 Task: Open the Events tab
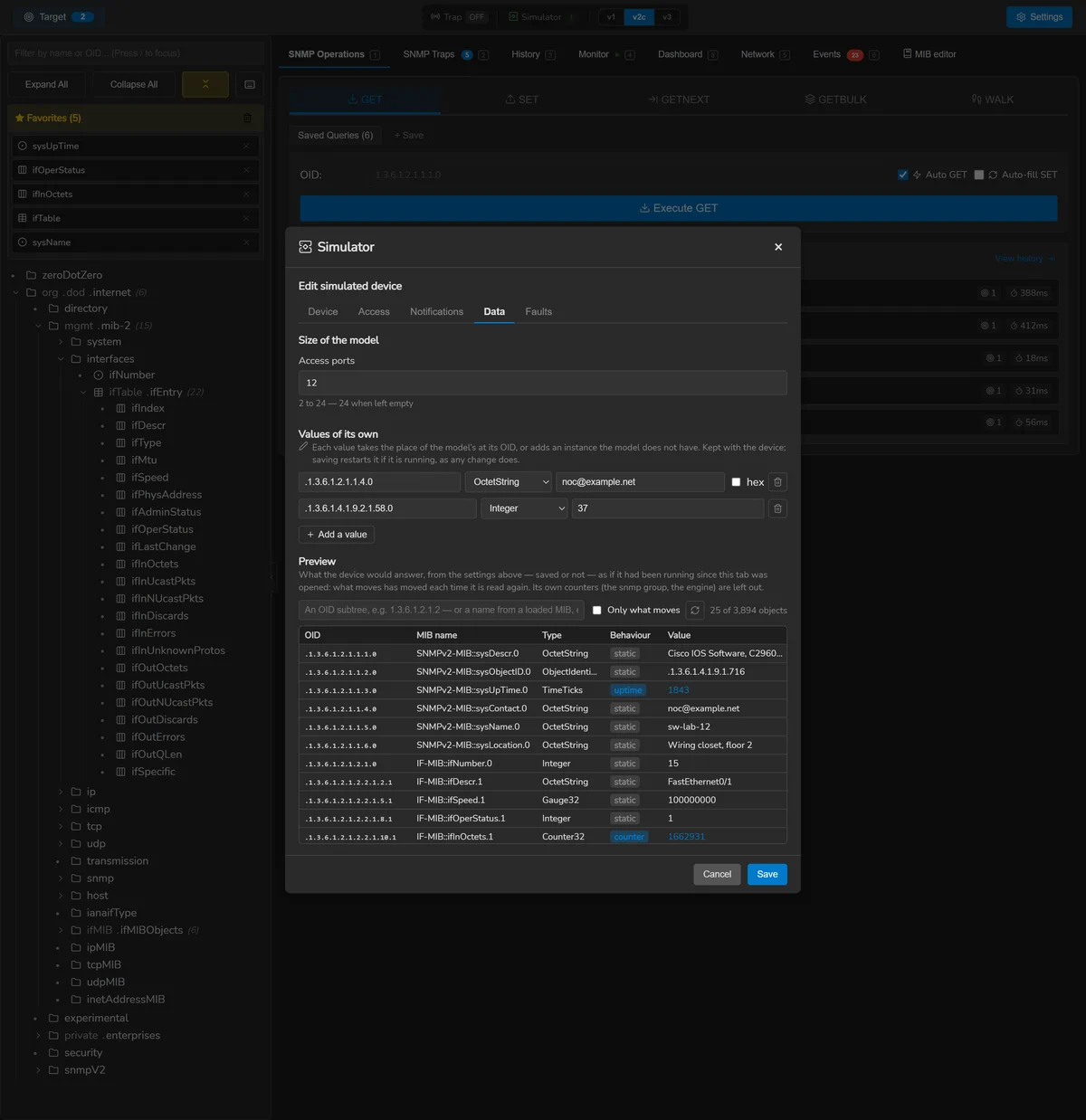tap(845, 54)
